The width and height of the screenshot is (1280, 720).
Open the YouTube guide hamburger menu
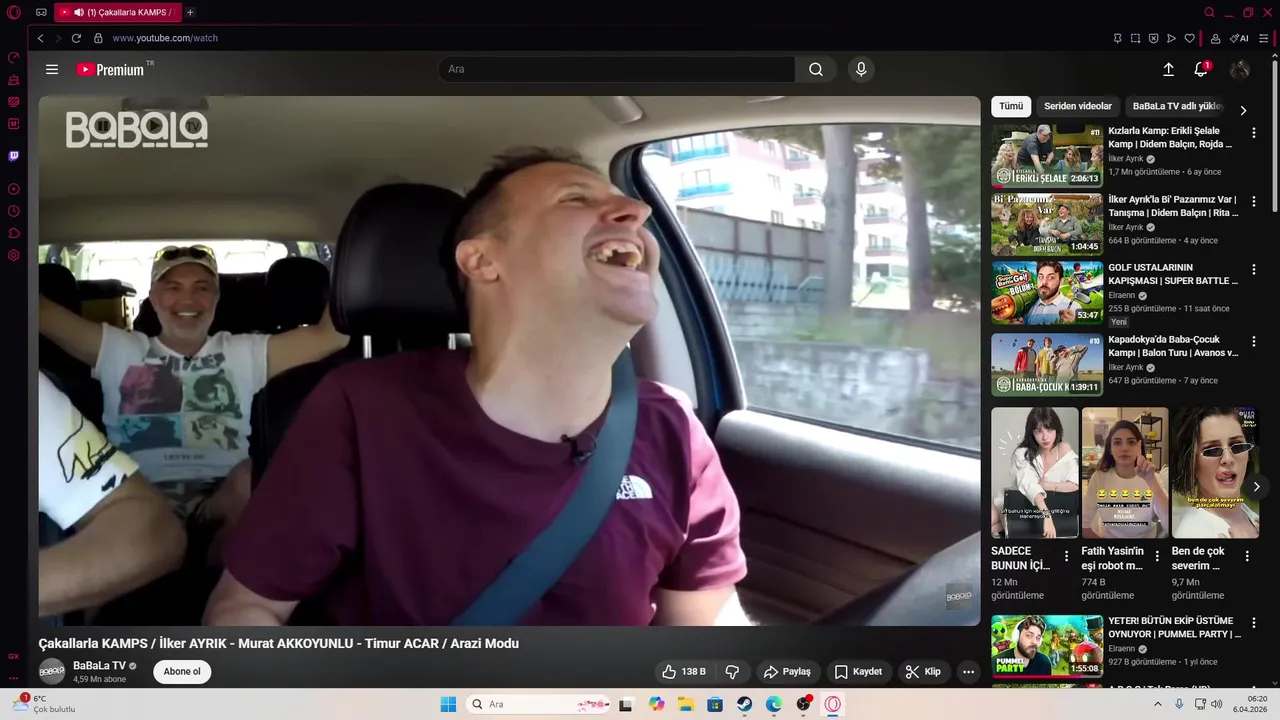click(52, 69)
